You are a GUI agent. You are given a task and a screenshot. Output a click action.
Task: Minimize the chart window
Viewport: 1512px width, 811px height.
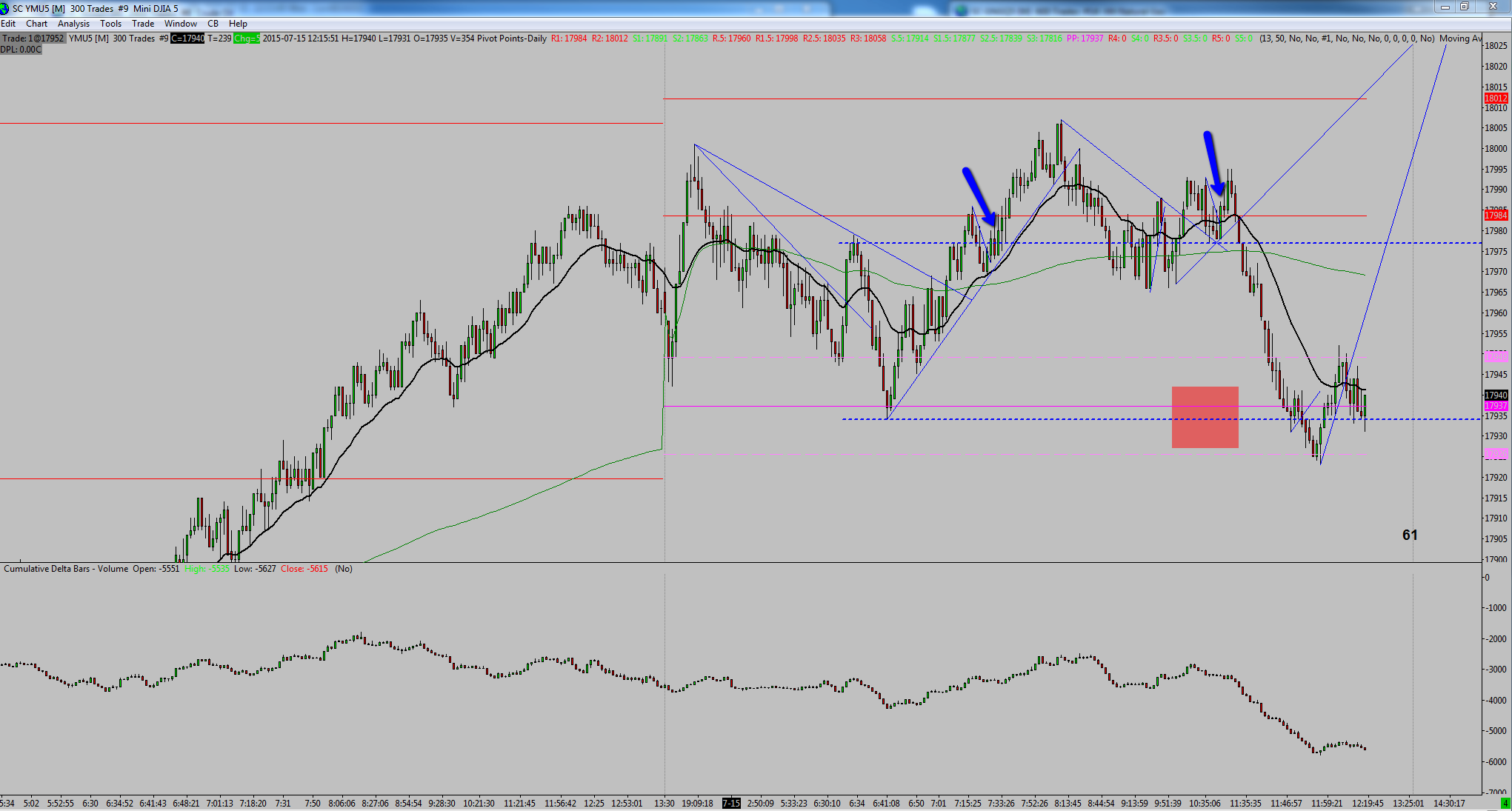[1445, 7]
